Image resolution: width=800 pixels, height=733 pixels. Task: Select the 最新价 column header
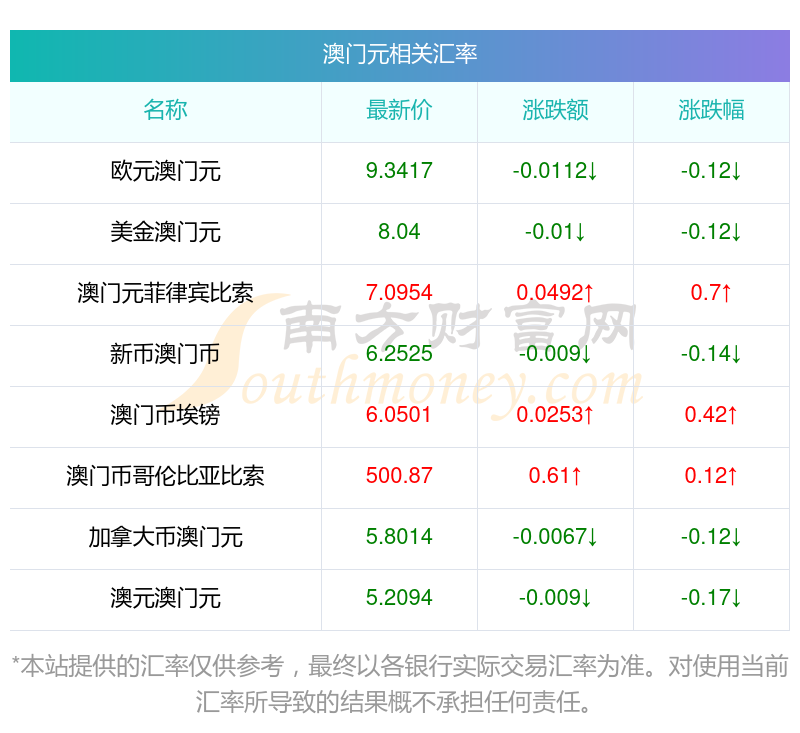point(399,110)
